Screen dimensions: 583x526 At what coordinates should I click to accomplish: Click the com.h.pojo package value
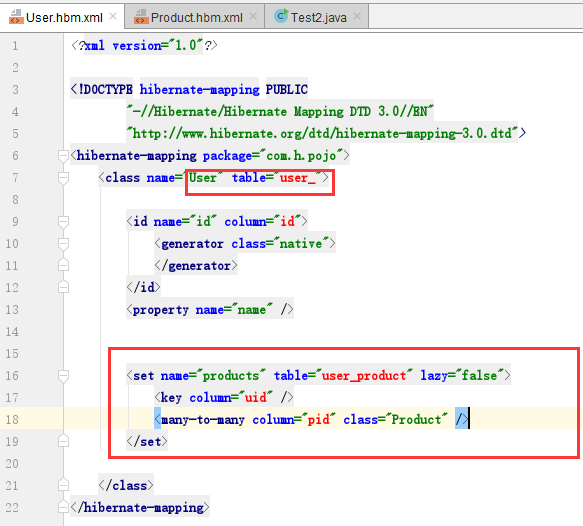pos(301,156)
